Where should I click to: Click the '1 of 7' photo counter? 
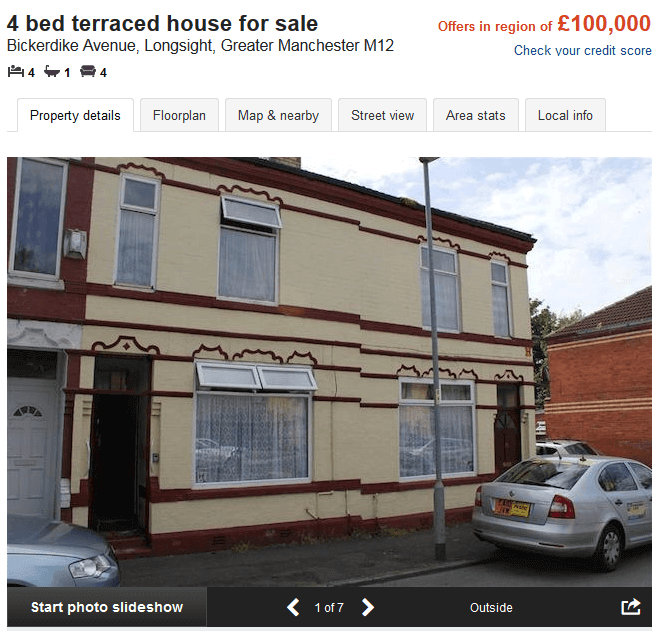329,608
